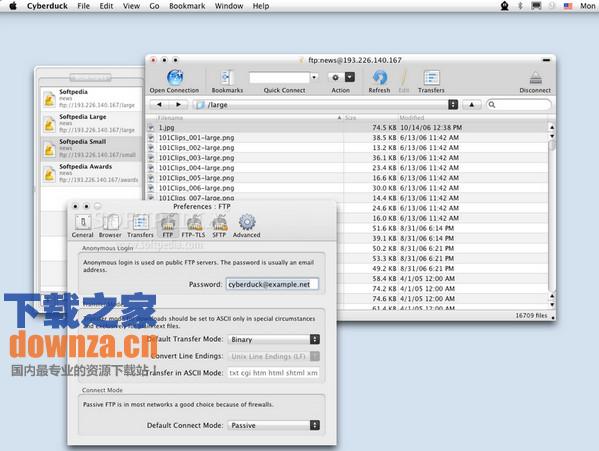Open the Advanced preferences pane

pos(247,222)
